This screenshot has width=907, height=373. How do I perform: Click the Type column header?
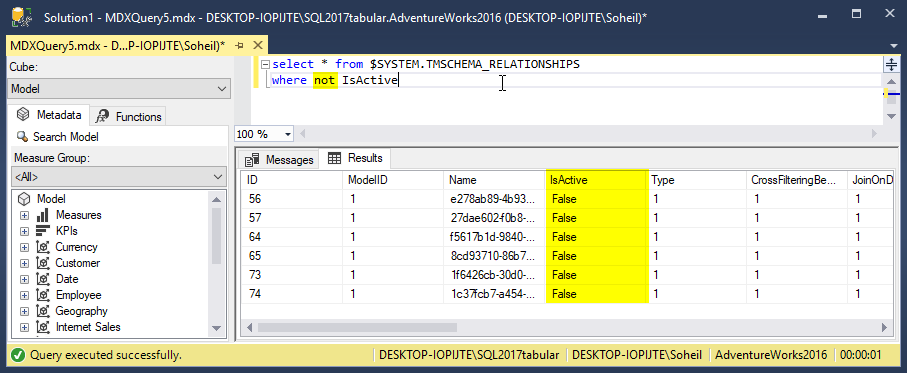pyautogui.click(x=696, y=180)
